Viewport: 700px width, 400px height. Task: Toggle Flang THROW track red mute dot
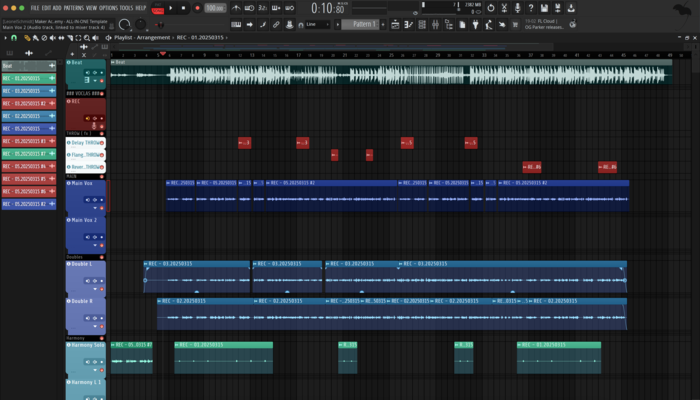(x=102, y=155)
